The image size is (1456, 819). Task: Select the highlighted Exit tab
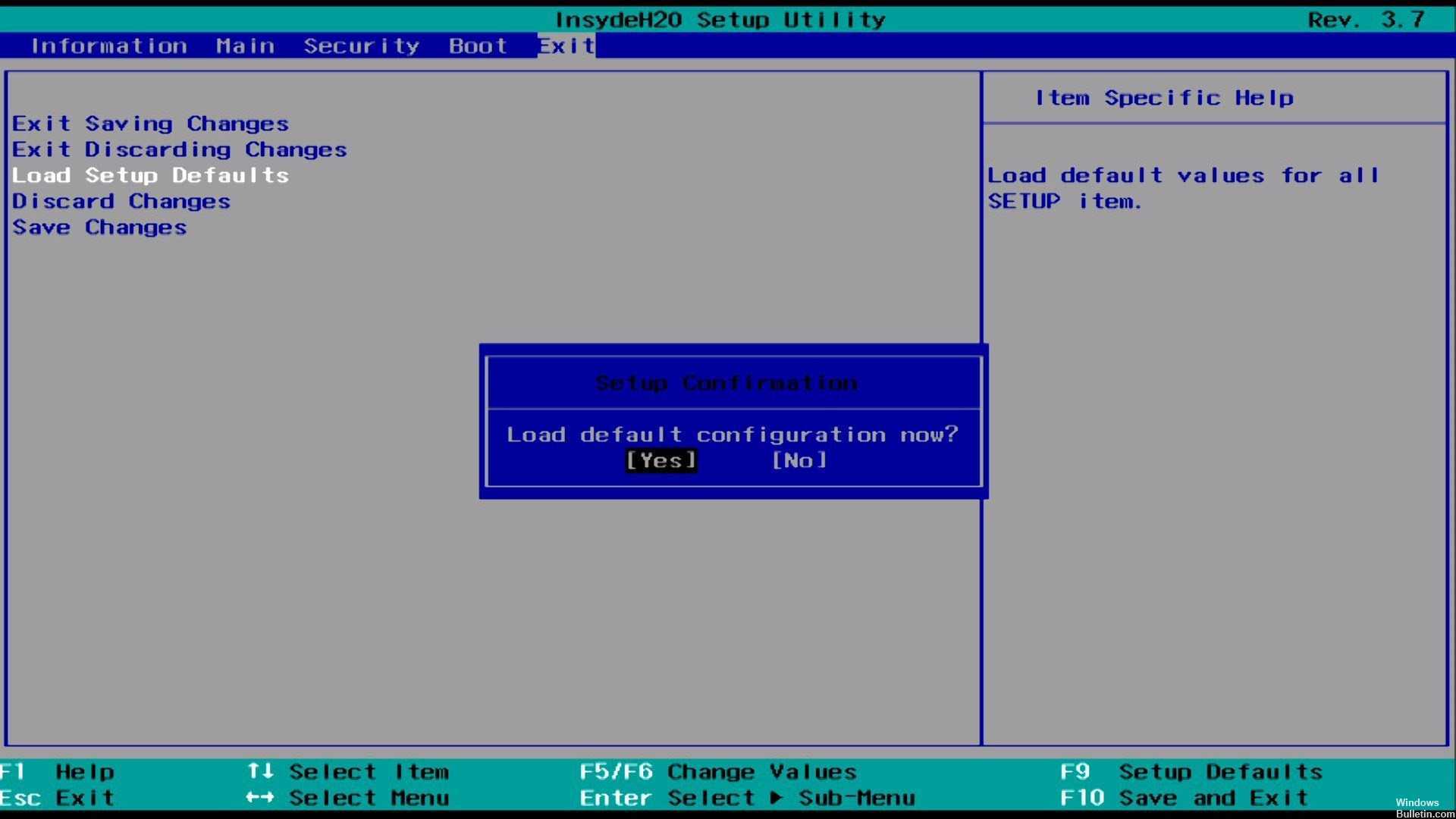coord(566,45)
